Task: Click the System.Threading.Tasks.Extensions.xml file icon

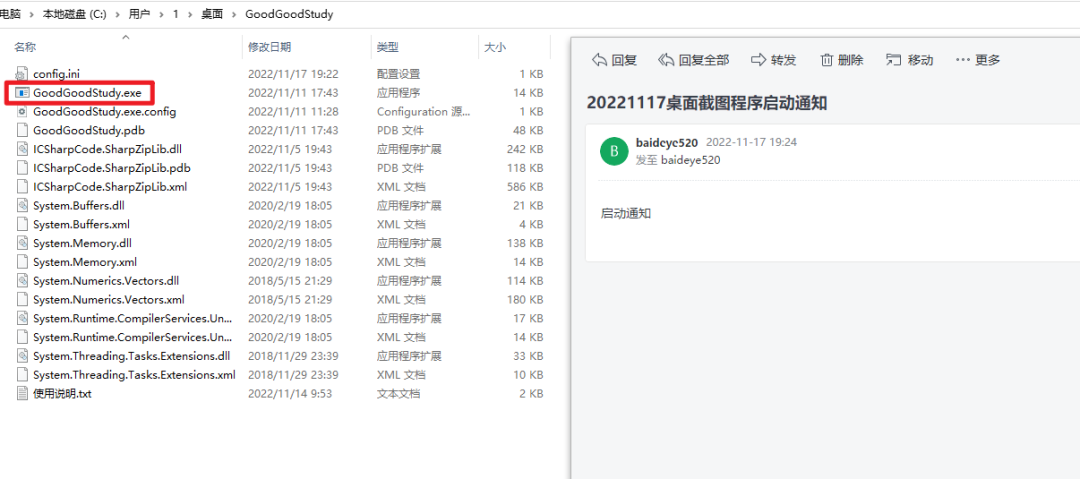Action: [x=21, y=375]
